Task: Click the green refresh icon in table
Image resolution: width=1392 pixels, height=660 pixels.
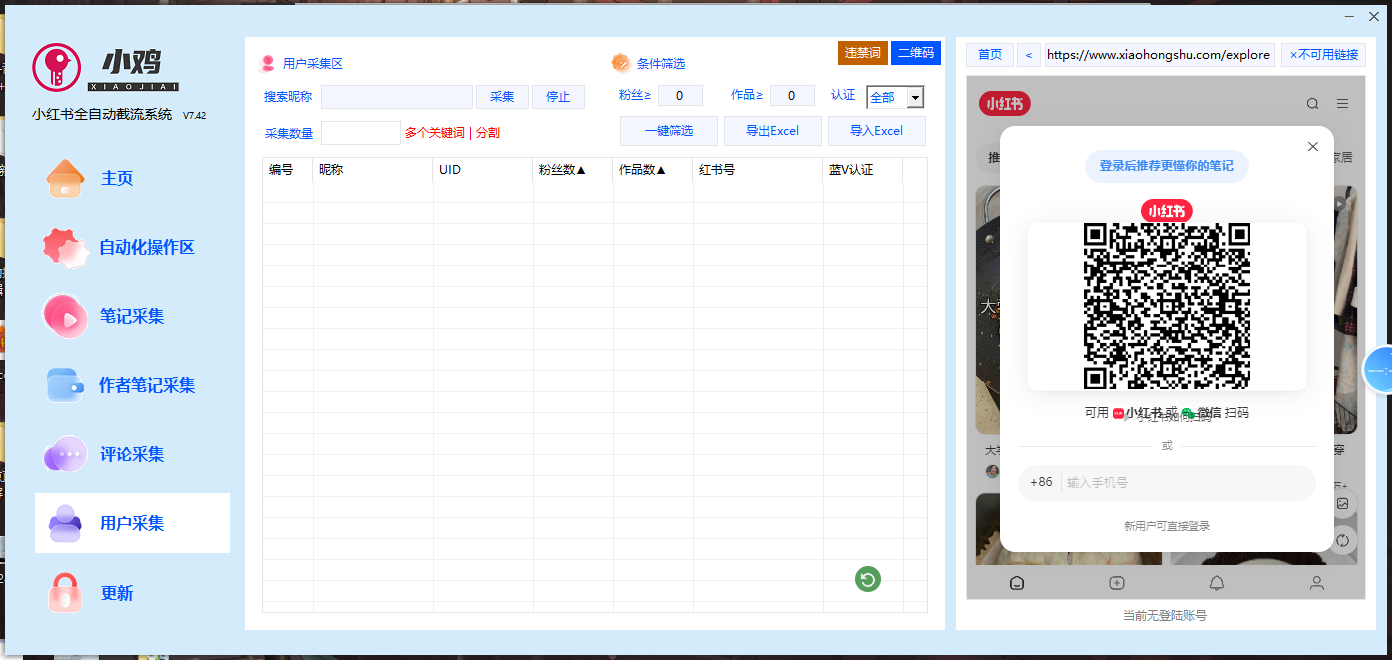Action: click(867, 579)
